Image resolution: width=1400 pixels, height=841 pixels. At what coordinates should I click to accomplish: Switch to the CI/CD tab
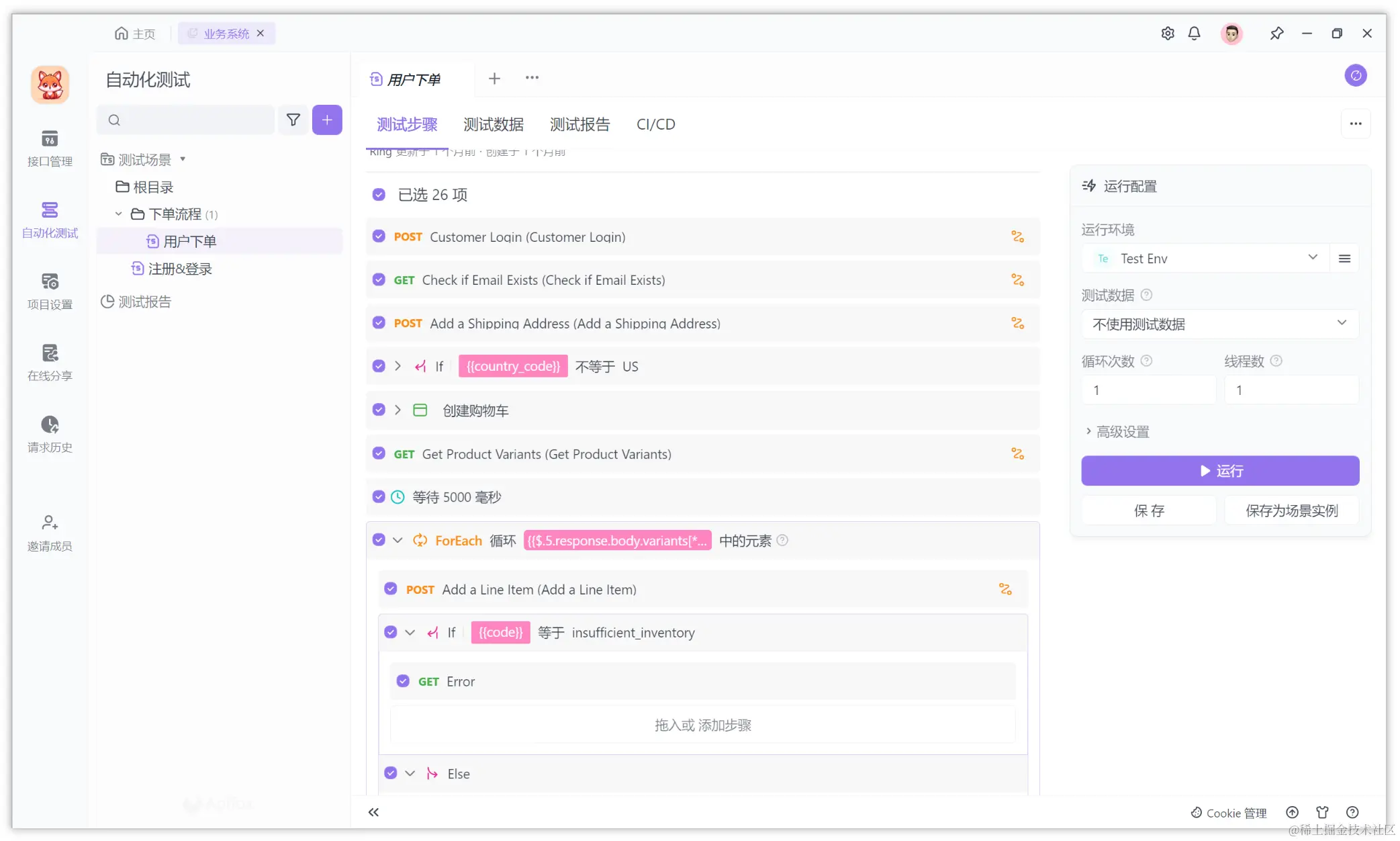point(655,124)
